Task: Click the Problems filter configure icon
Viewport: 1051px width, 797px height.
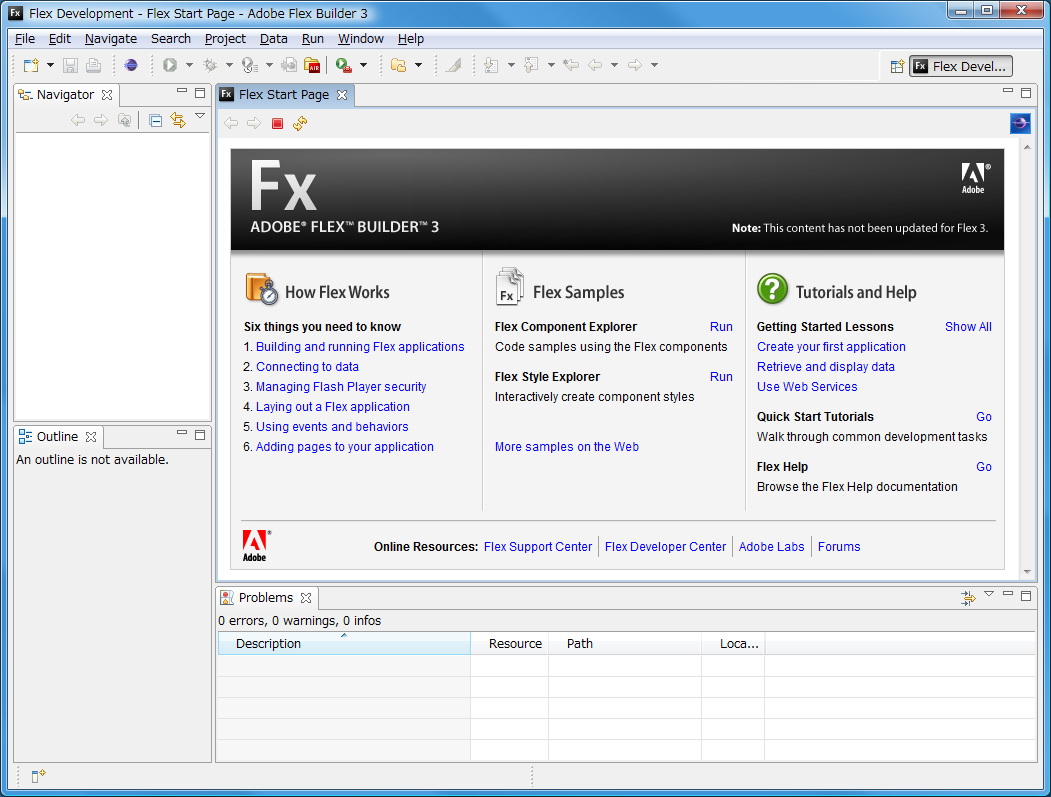Action: 968,598
